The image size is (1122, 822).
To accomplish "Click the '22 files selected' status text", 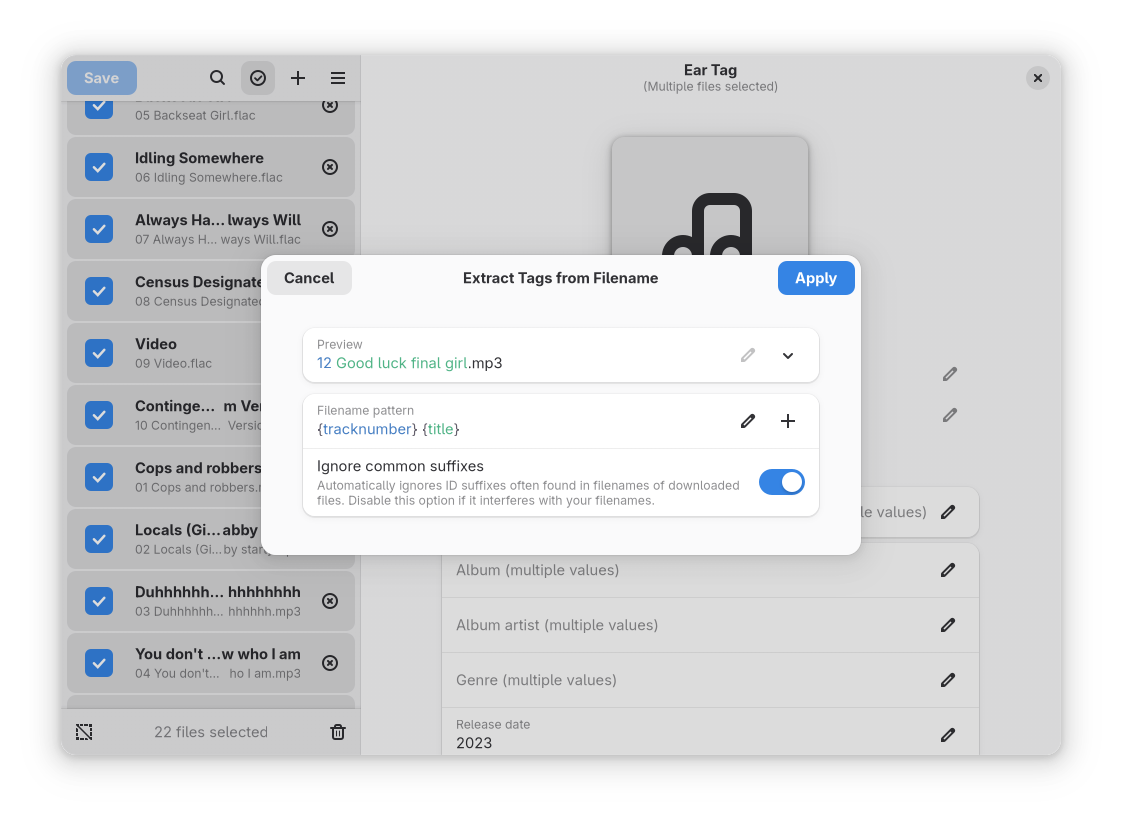I will pos(211,732).
